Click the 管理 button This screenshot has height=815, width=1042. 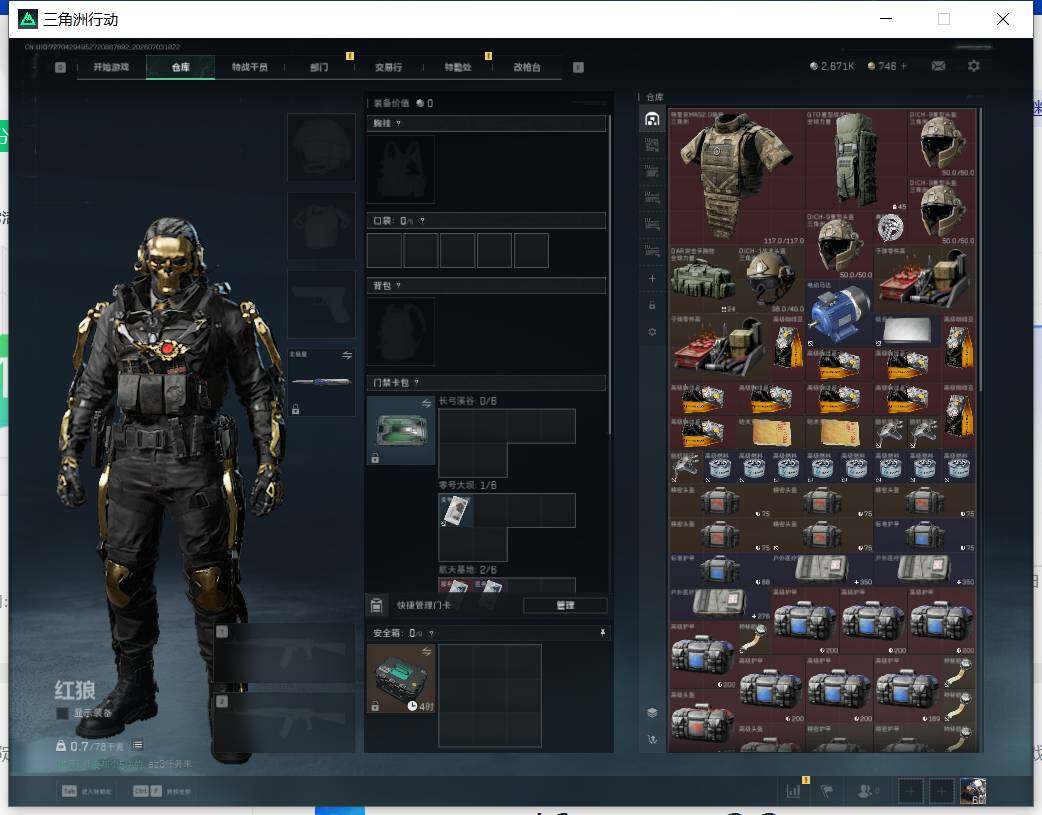pyautogui.click(x=565, y=605)
